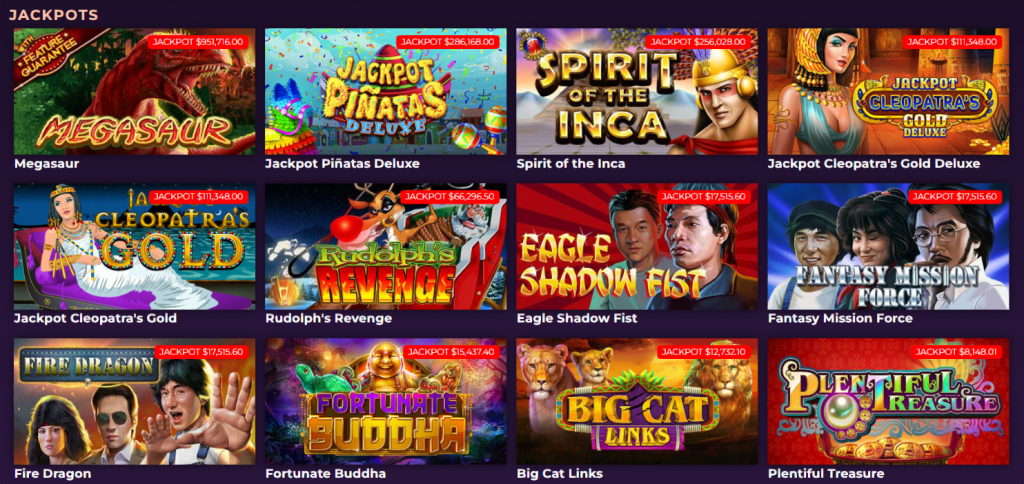Open the Megasaur game thumbnail

(135, 91)
